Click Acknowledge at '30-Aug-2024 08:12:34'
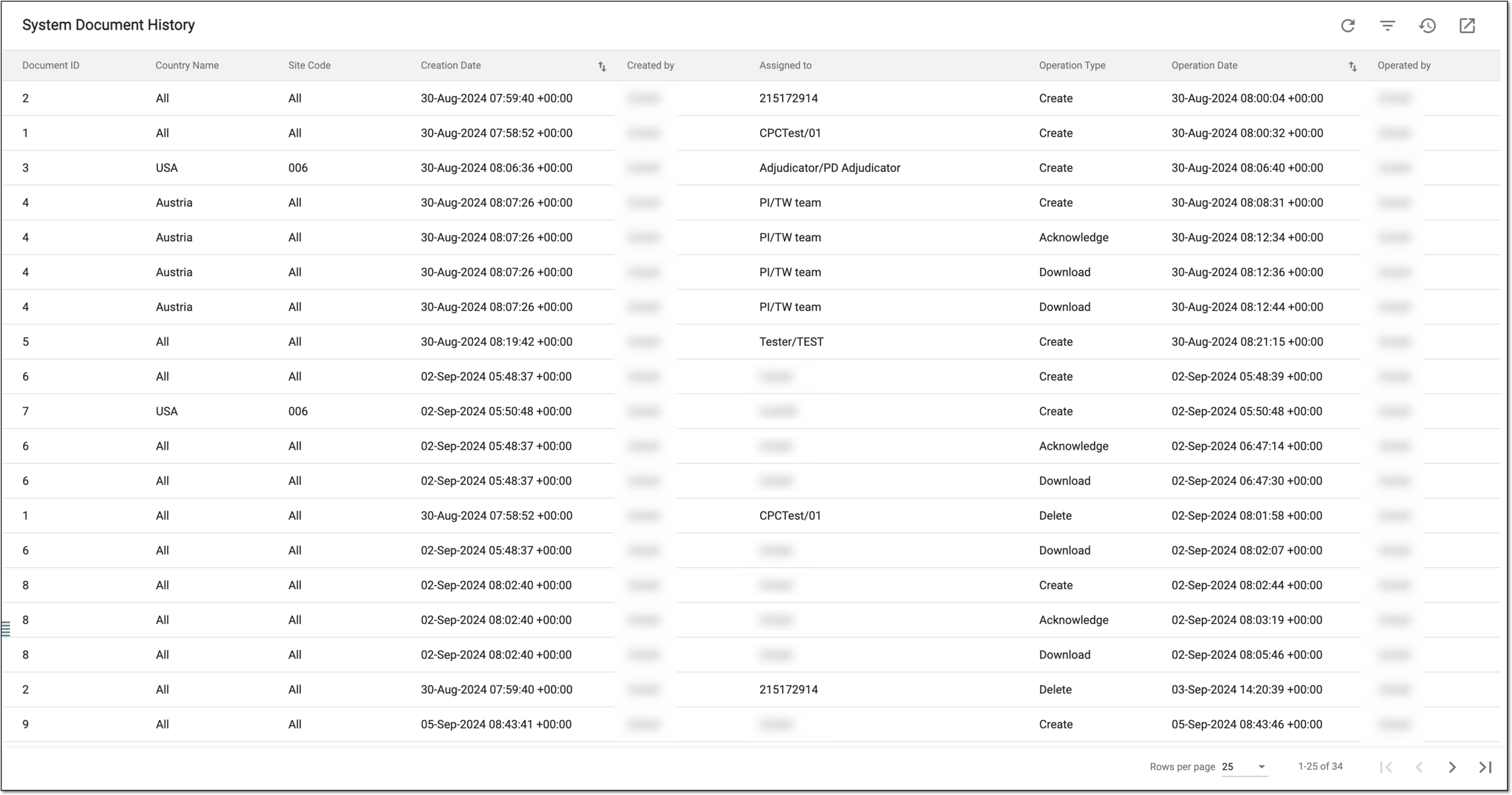1512x795 pixels. [x=1074, y=238]
